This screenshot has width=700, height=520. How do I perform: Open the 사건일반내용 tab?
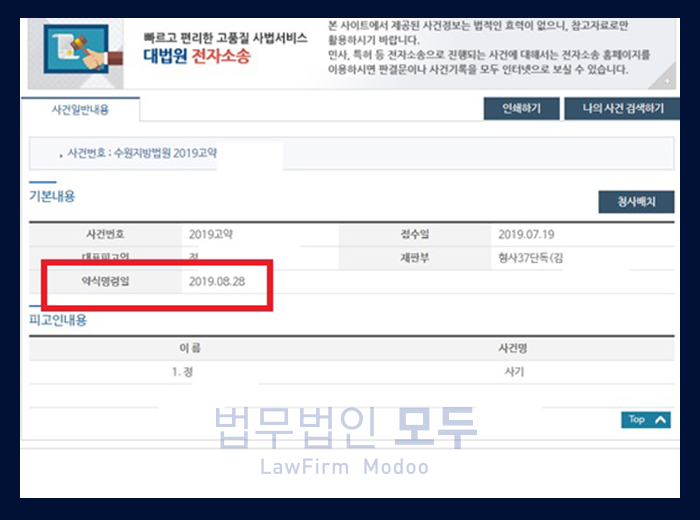[x=79, y=108]
